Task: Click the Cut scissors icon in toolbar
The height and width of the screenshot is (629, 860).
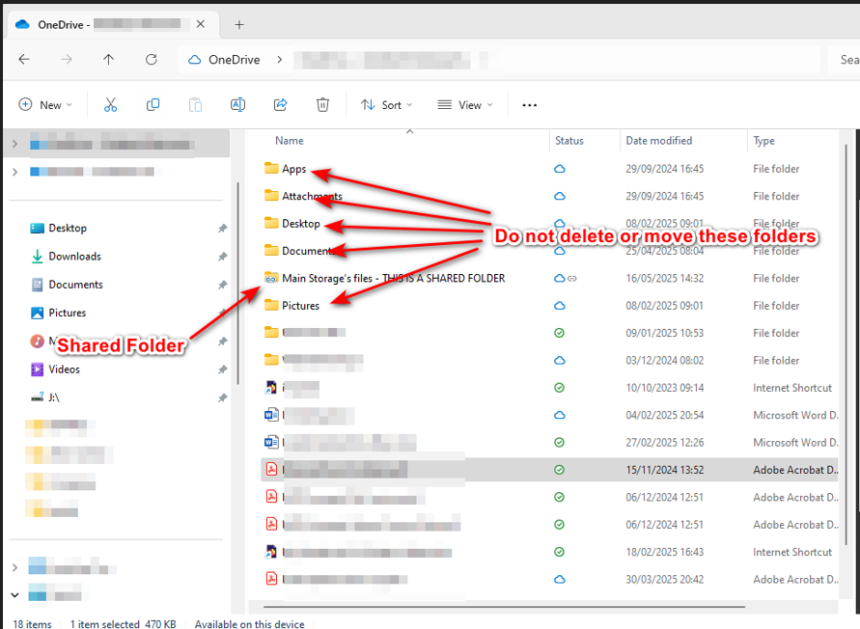Action: point(111,105)
